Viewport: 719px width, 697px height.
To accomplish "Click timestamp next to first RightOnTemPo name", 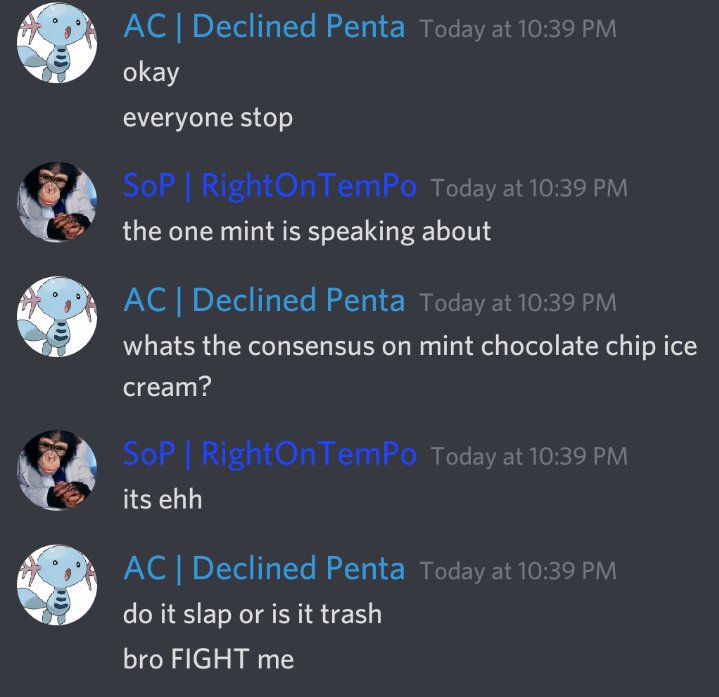I will click(x=529, y=188).
